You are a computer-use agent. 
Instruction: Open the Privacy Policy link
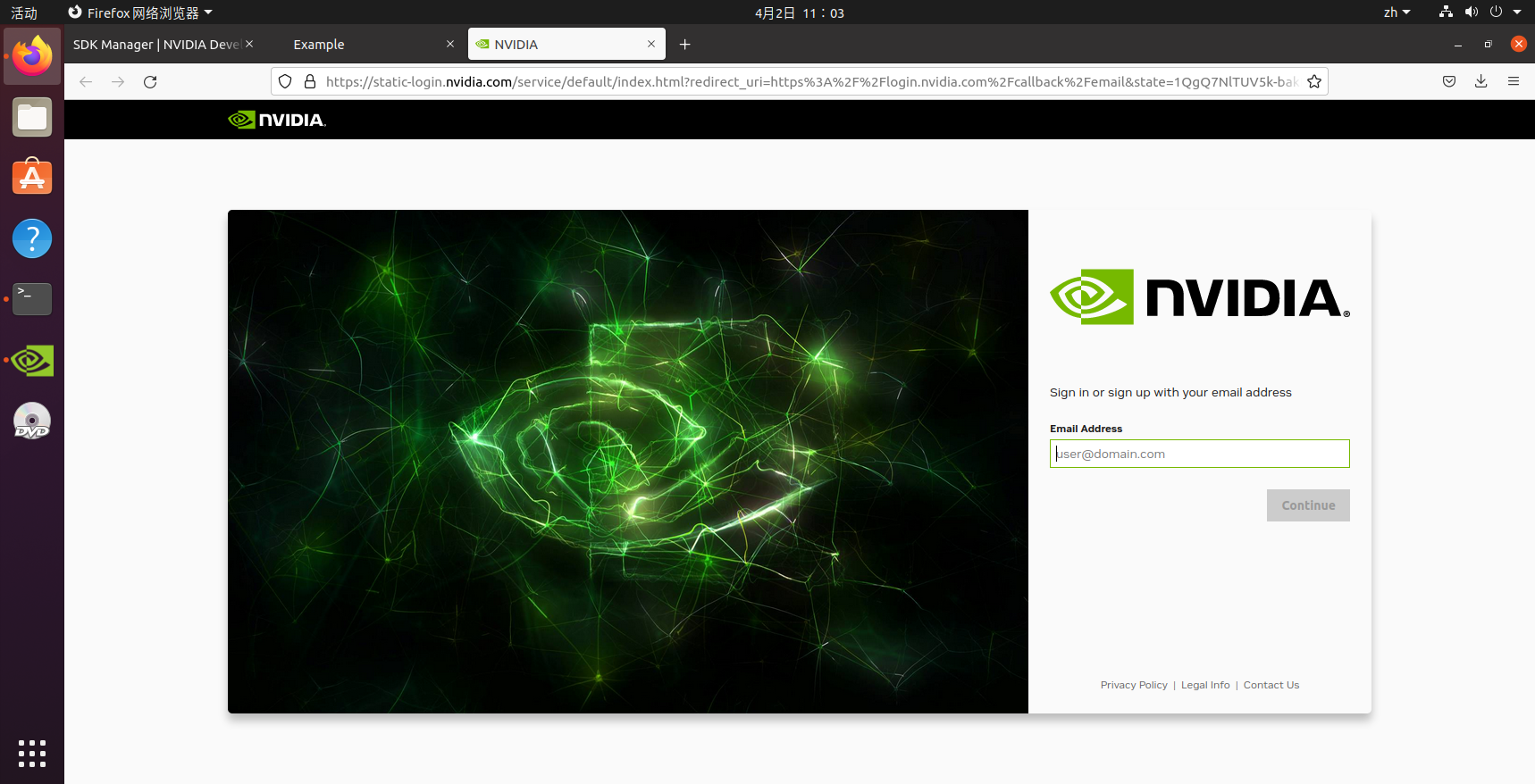tap(1134, 685)
